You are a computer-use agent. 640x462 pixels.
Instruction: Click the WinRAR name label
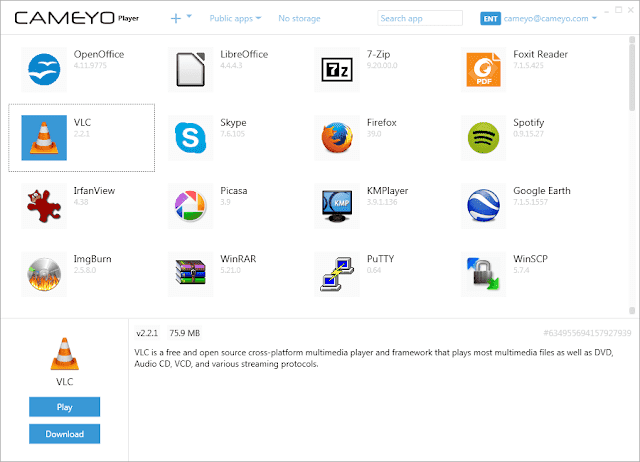[x=238, y=259]
